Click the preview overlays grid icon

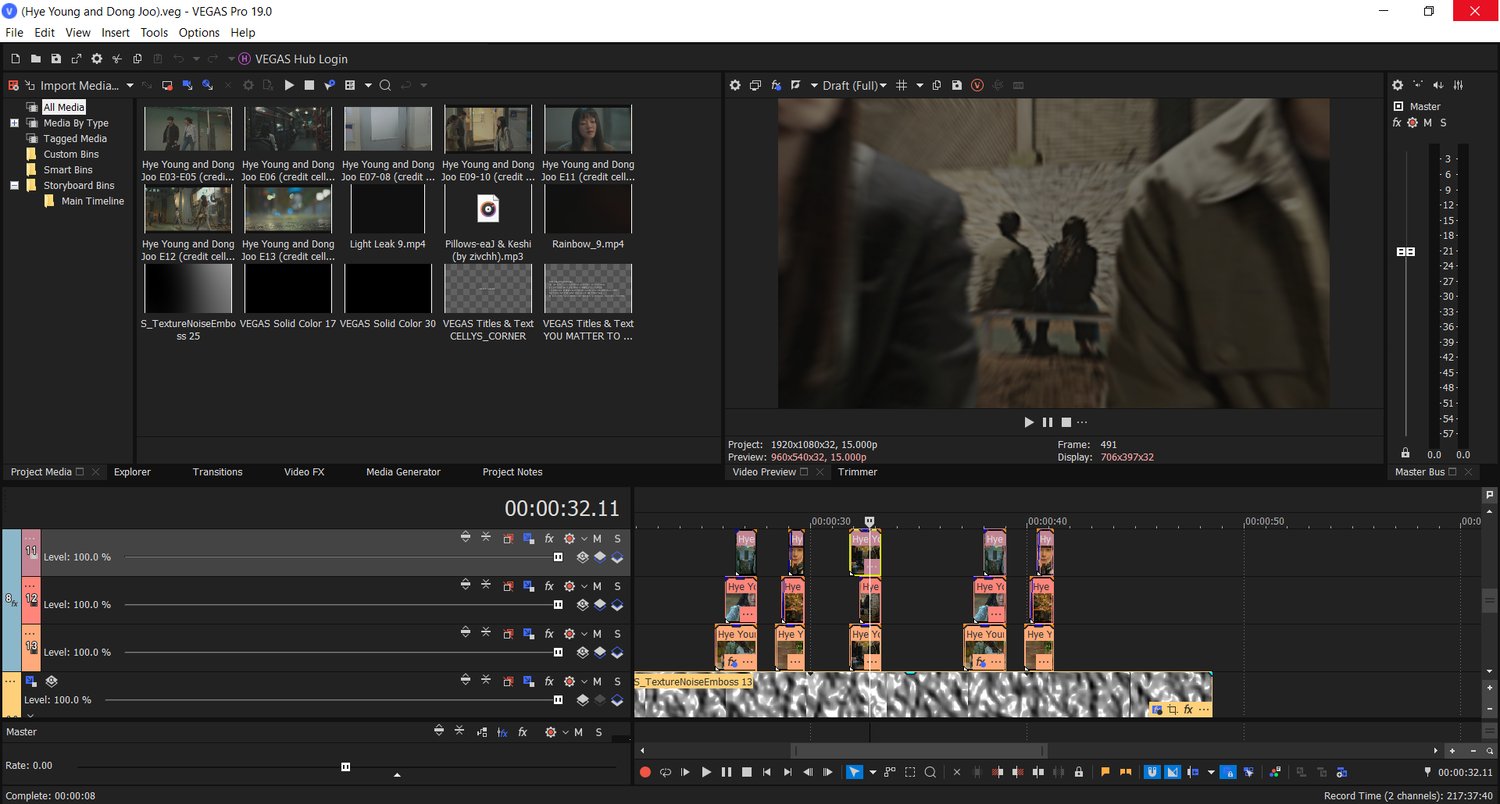(x=901, y=86)
